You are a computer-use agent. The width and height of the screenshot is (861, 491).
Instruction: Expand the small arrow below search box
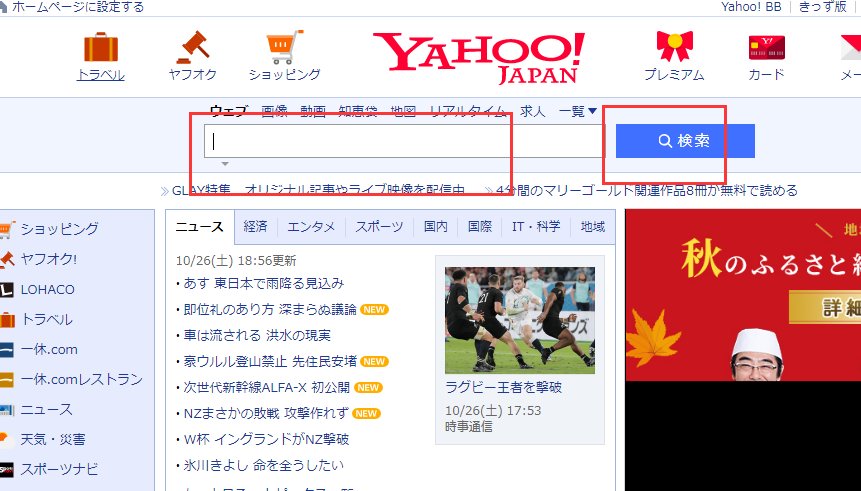[225, 164]
